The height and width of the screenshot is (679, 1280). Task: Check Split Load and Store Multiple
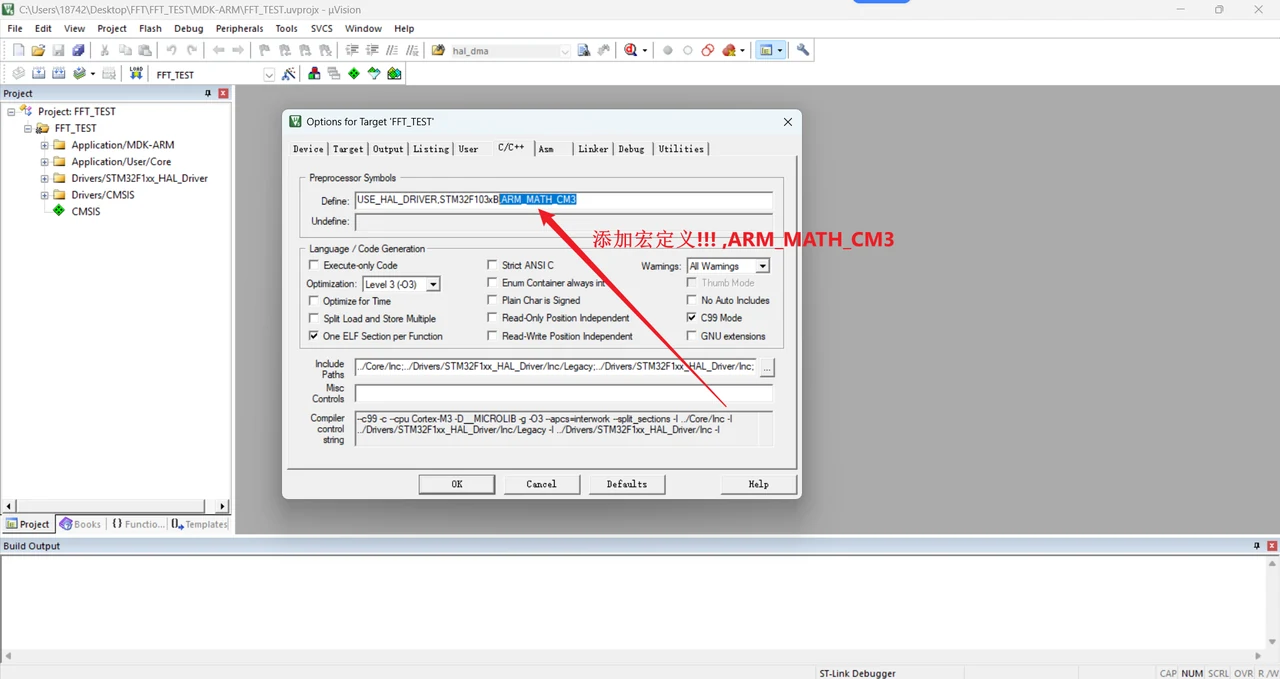tap(314, 319)
